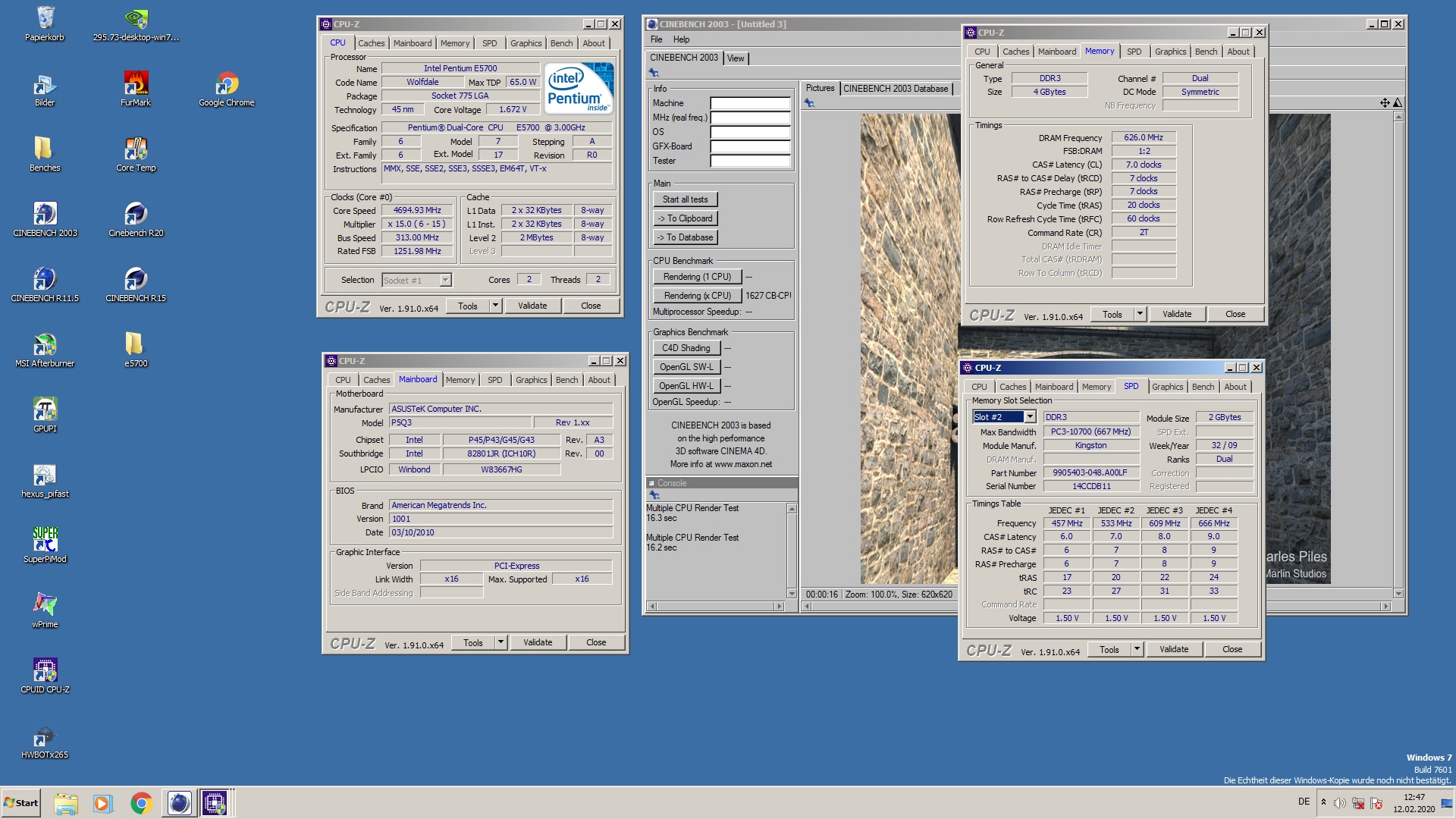Click Close in the Mainboard CPU-Z window

(x=596, y=642)
